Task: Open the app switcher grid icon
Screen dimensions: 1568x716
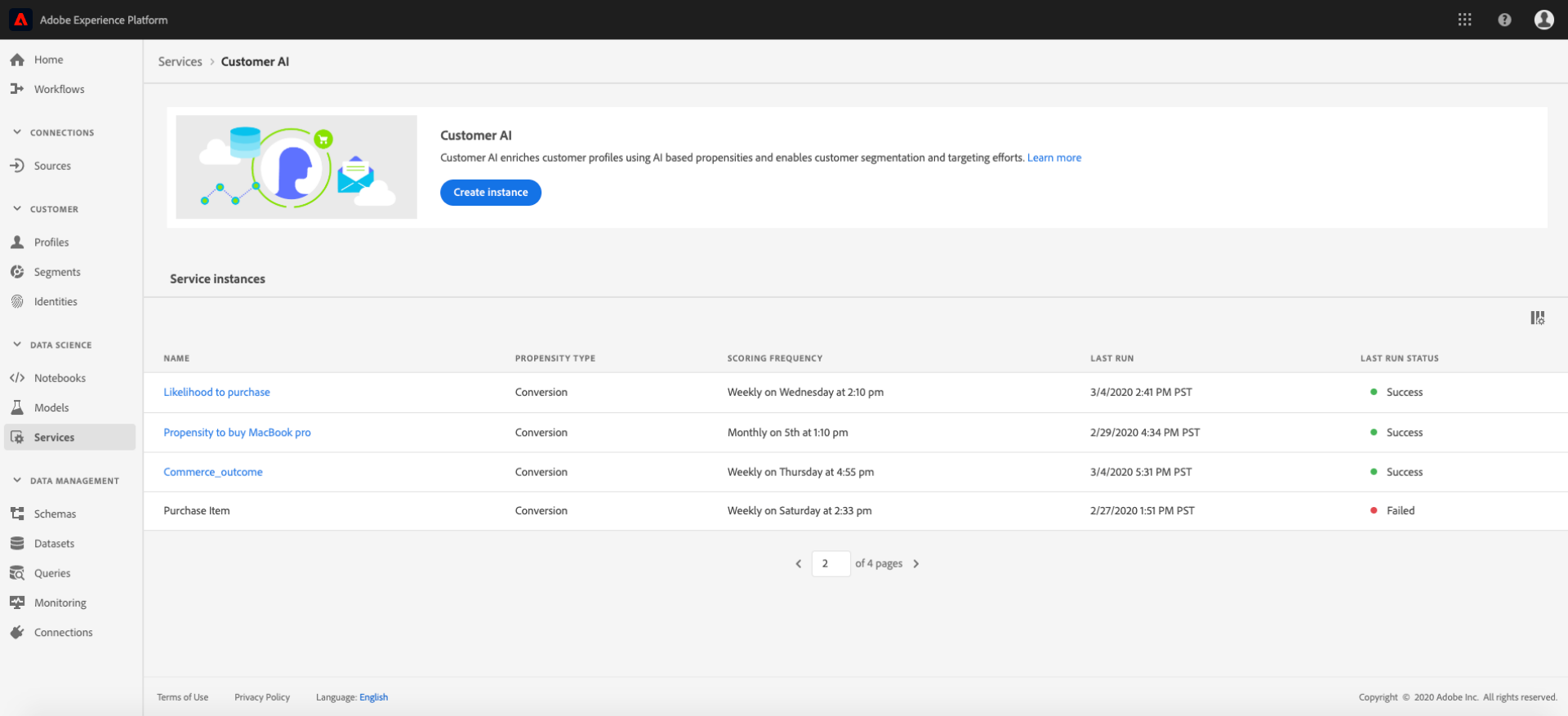Action: pyautogui.click(x=1464, y=20)
